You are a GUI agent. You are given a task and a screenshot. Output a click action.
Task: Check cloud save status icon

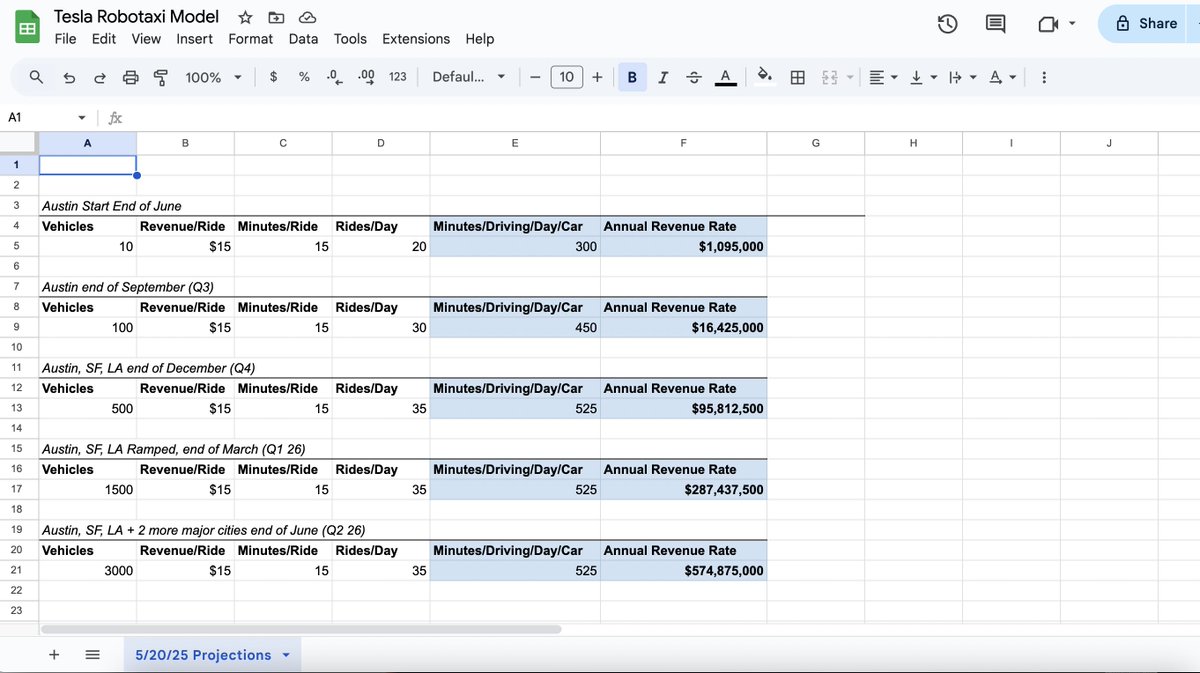point(308,17)
